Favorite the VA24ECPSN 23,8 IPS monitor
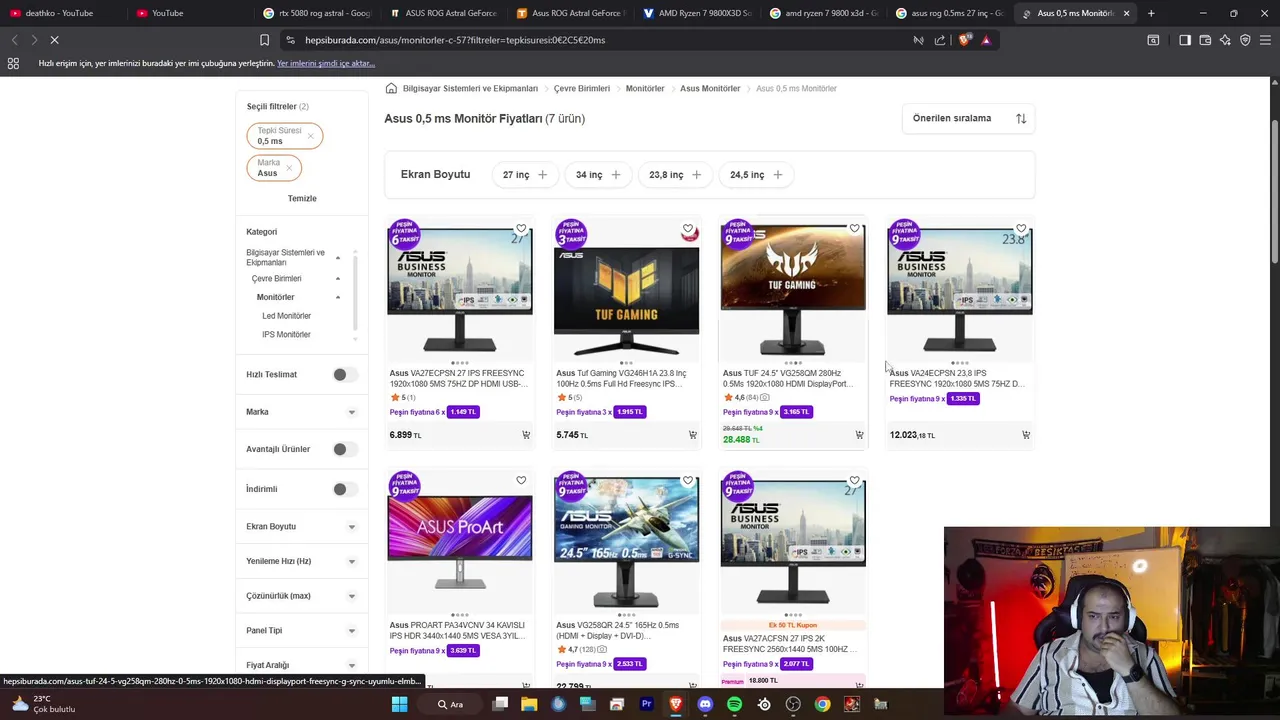This screenshot has height=720, width=1280. pyautogui.click(x=1021, y=229)
